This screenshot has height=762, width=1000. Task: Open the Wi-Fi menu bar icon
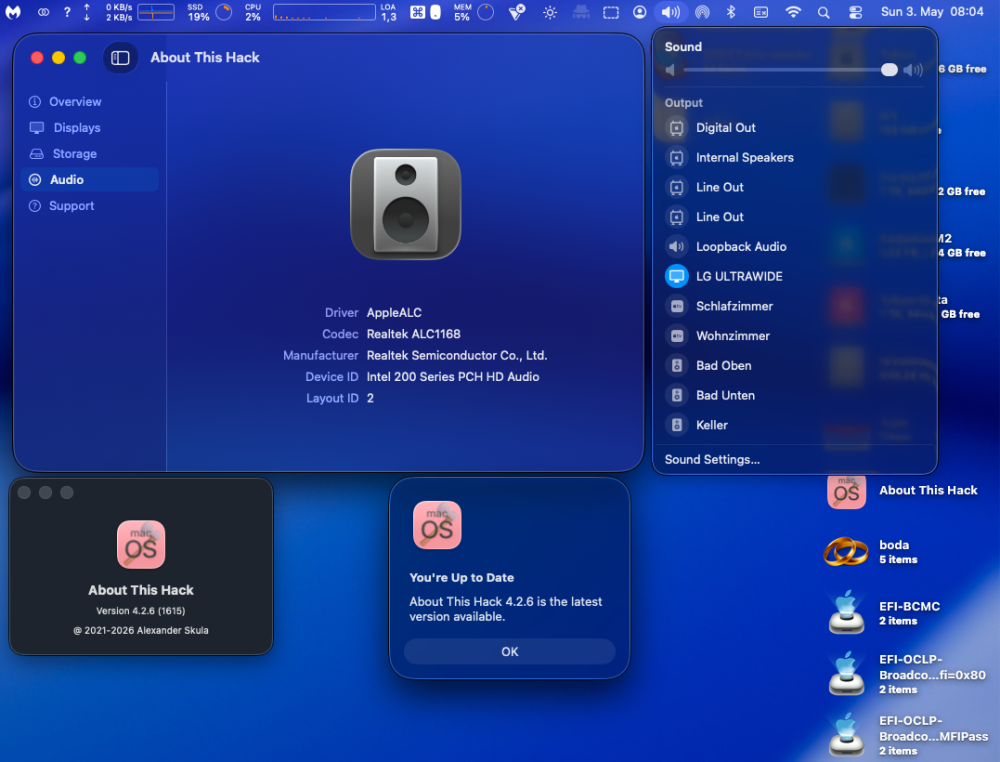click(793, 12)
